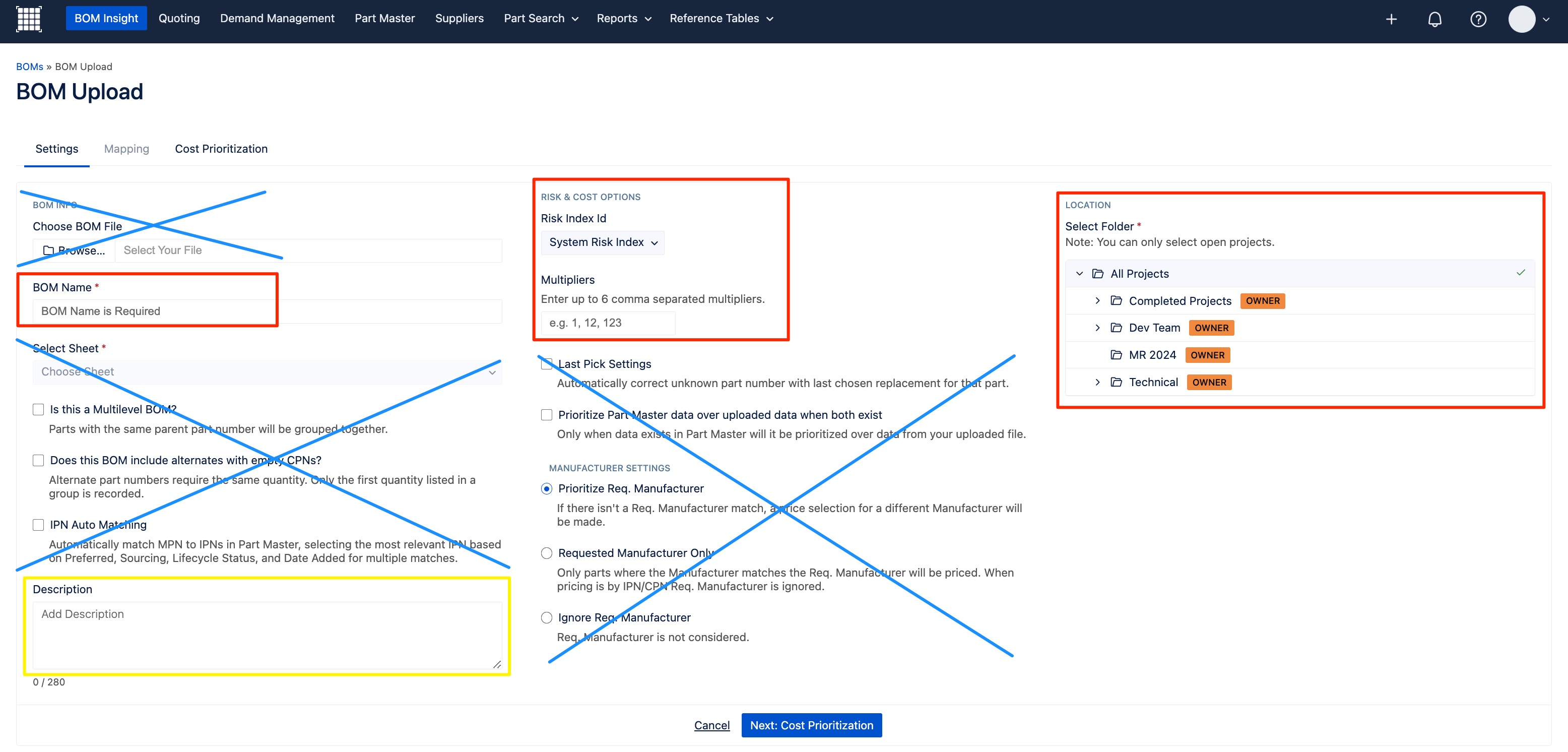Select the Completed Projects label
Viewport: 1568px width, 752px height.
click(1180, 301)
